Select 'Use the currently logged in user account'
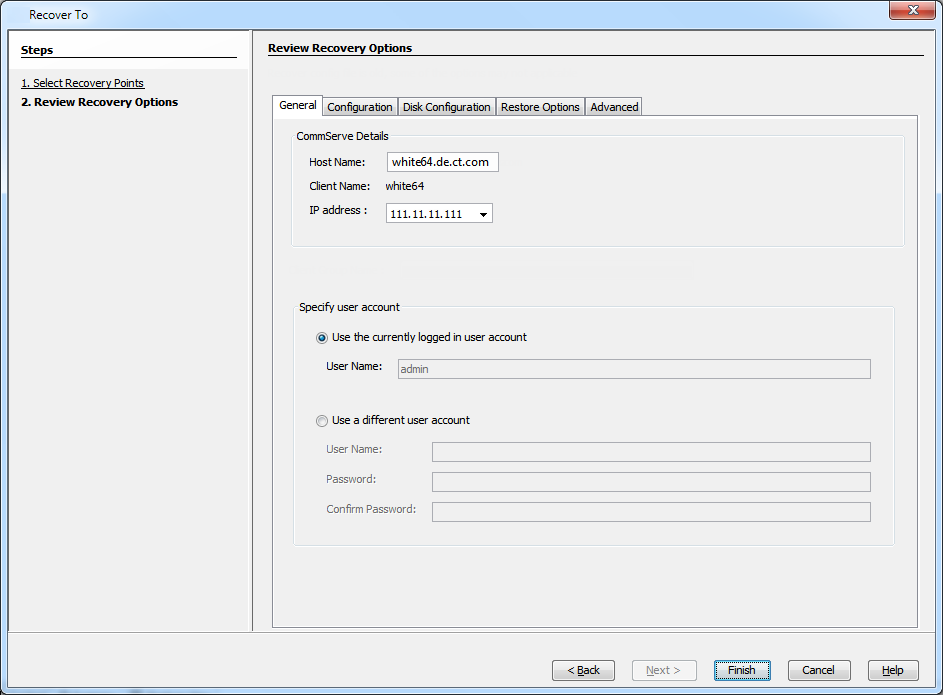This screenshot has width=943, height=695. 322,338
